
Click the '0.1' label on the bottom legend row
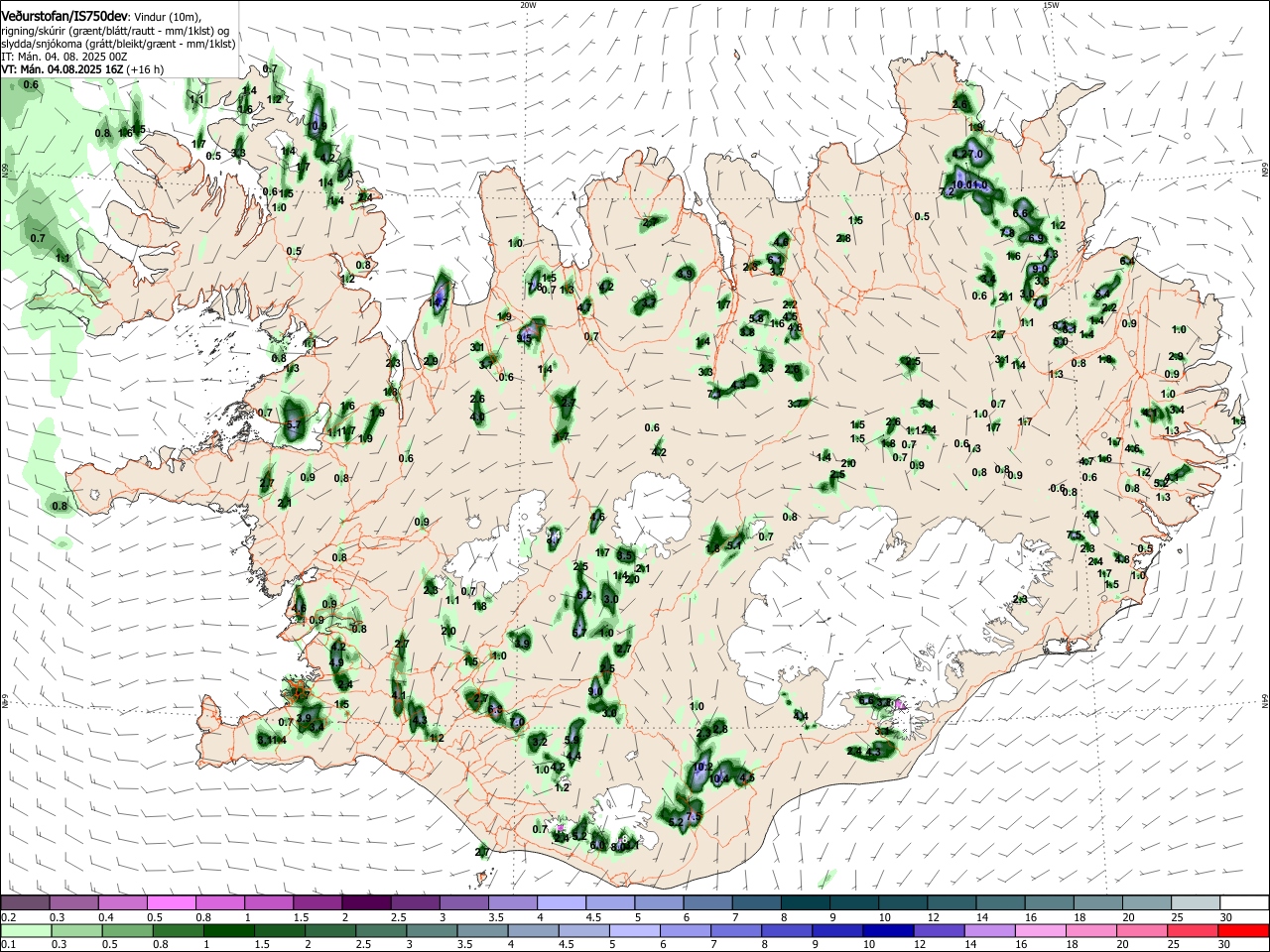8,945
